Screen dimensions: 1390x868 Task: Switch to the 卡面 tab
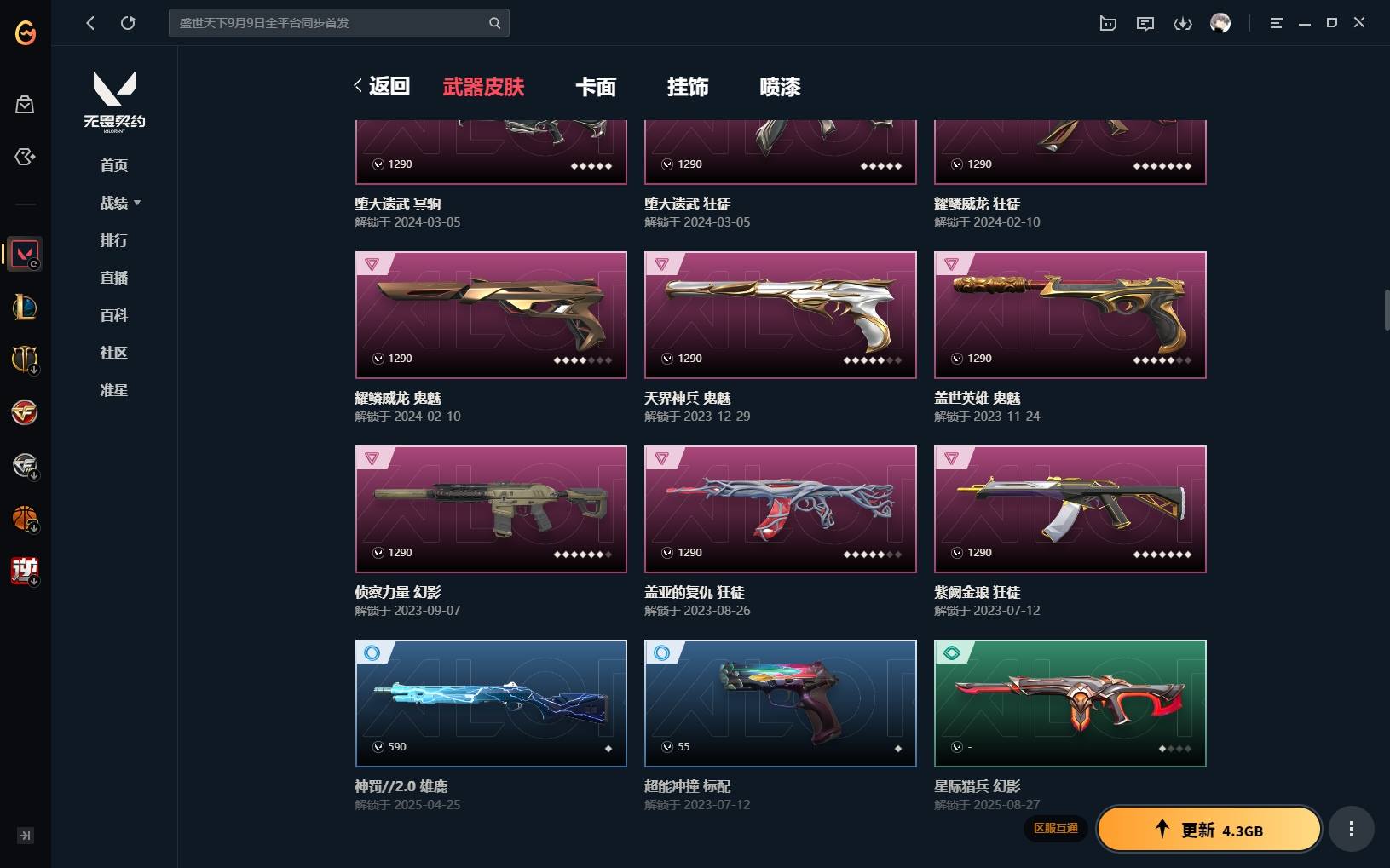[596, 87]
